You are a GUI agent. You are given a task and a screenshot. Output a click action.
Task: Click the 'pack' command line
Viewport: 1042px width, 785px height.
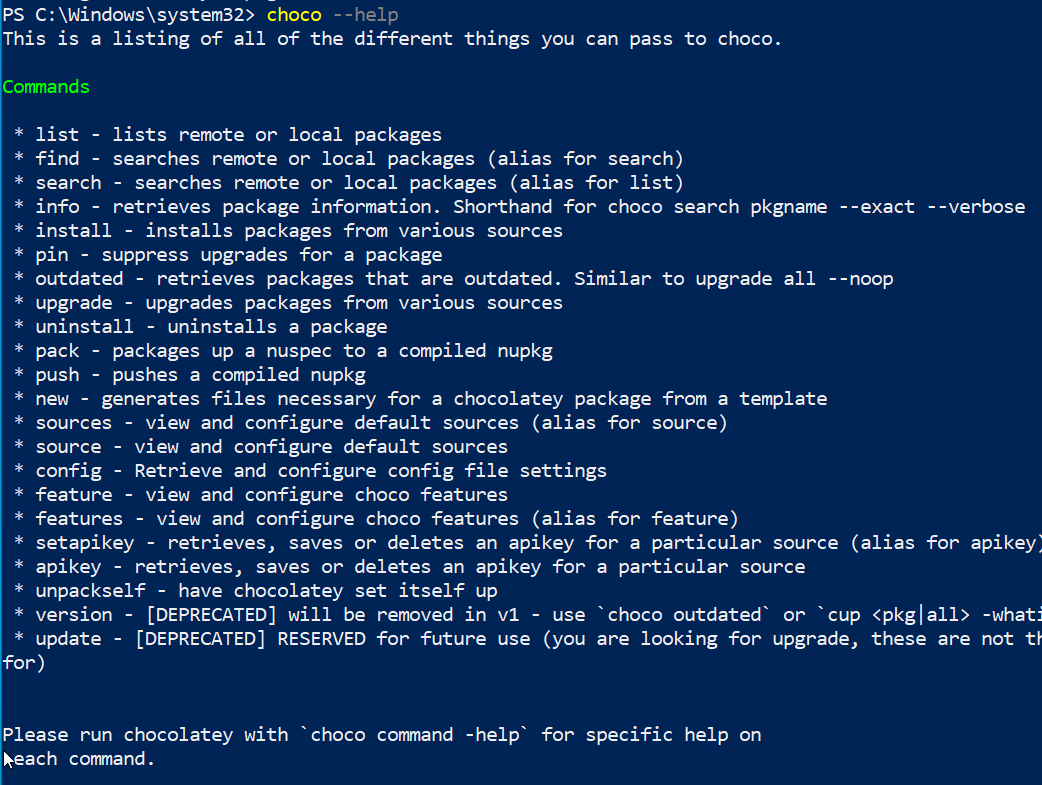coord(283,351)
